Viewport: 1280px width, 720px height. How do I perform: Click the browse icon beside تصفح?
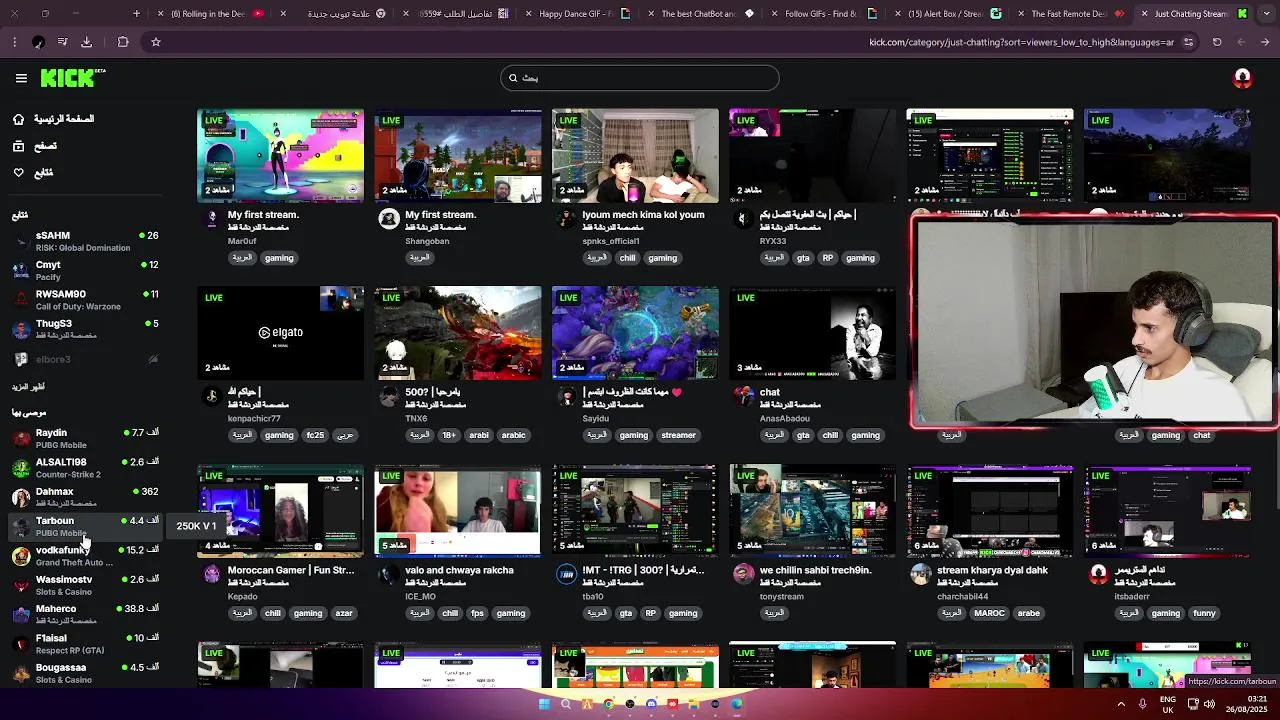pos(18,146)
